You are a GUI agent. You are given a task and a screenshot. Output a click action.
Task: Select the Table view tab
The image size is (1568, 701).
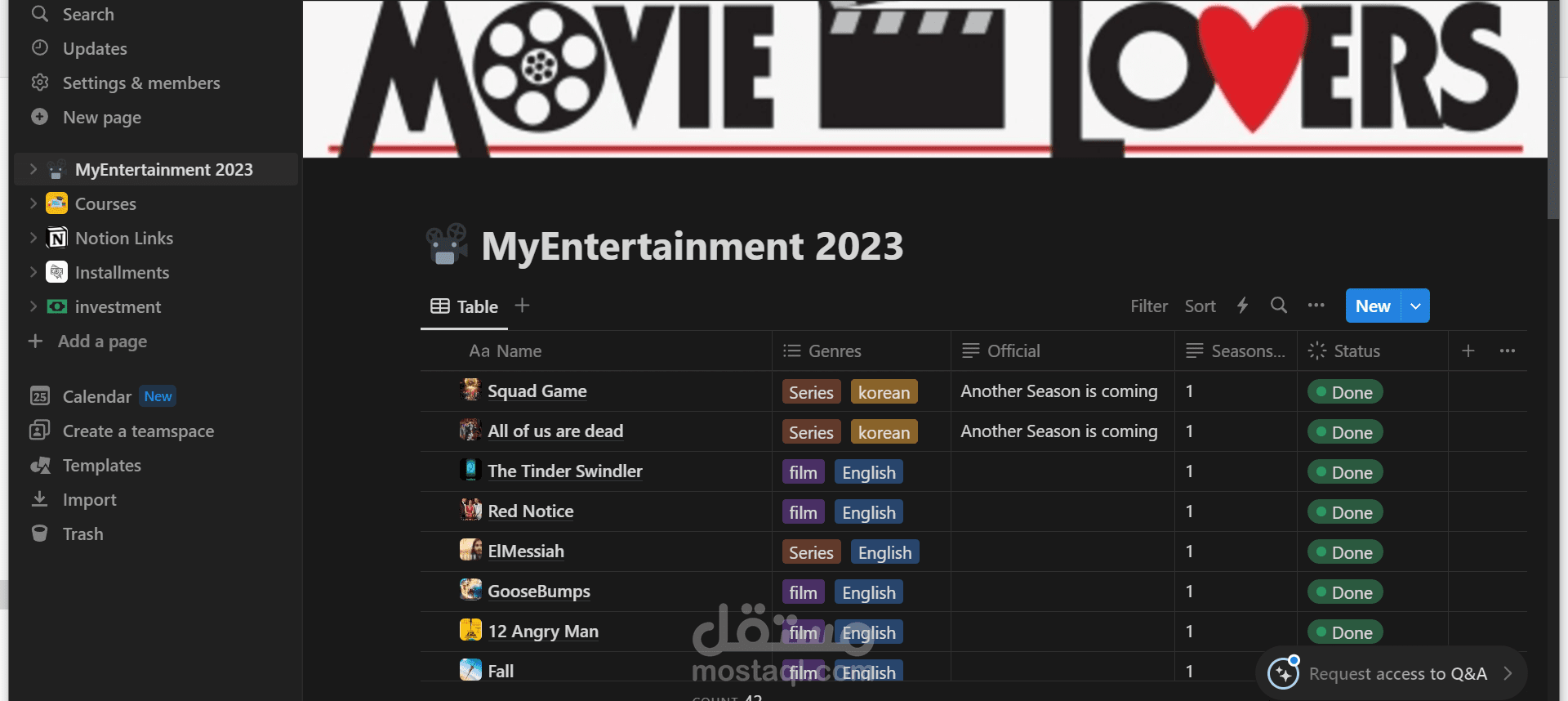click(464, 306)
